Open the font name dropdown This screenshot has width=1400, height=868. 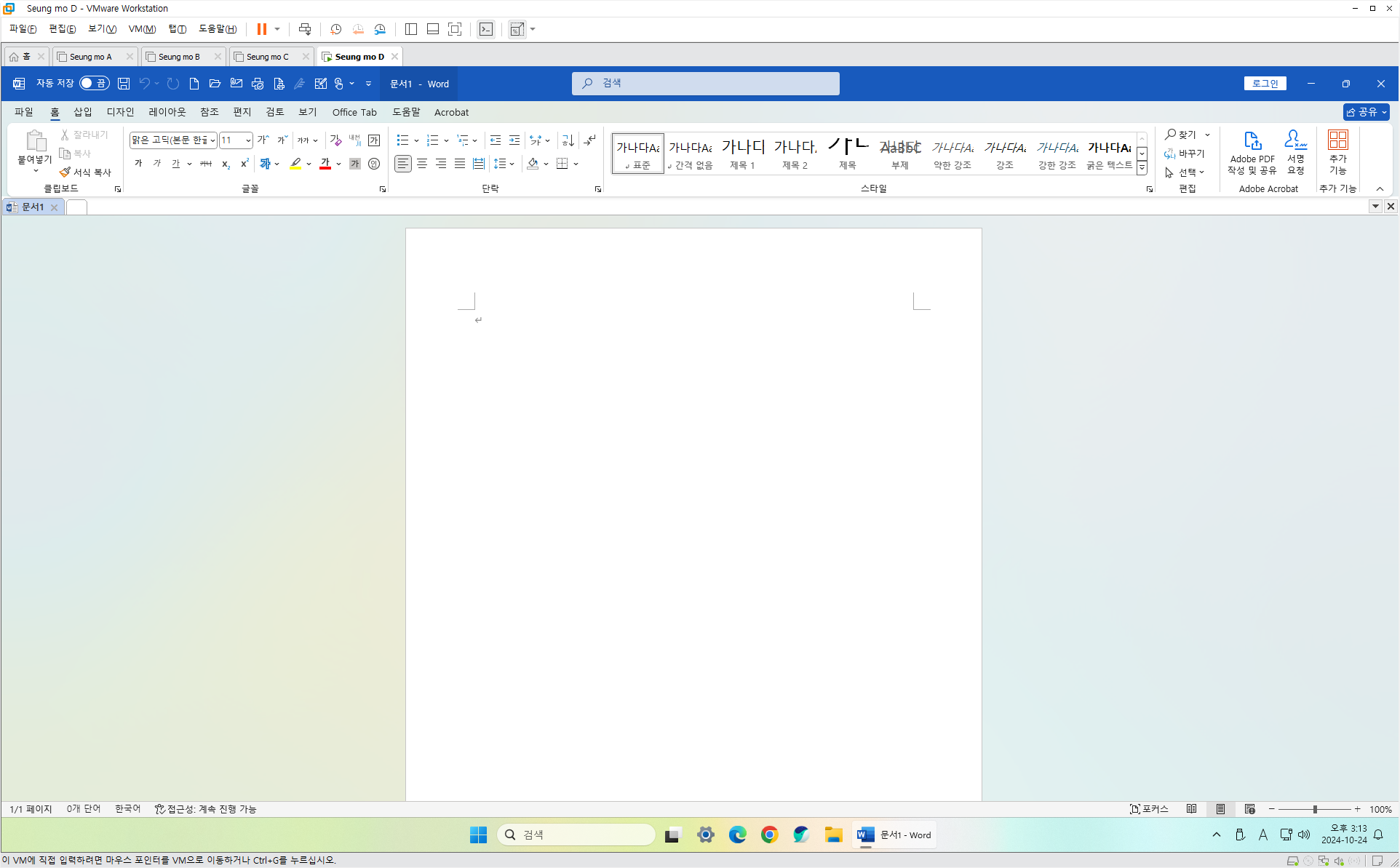pyautogui.click(x=212, y=140)
